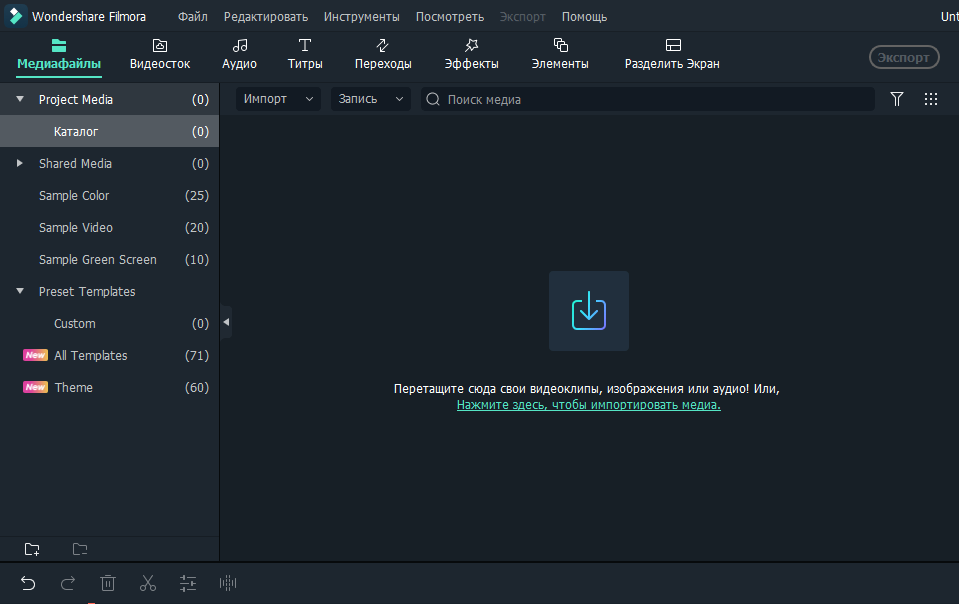Click the trash delete icon
Image resolution: width=959 pixels, height=604 pixels.
point(108,583)
